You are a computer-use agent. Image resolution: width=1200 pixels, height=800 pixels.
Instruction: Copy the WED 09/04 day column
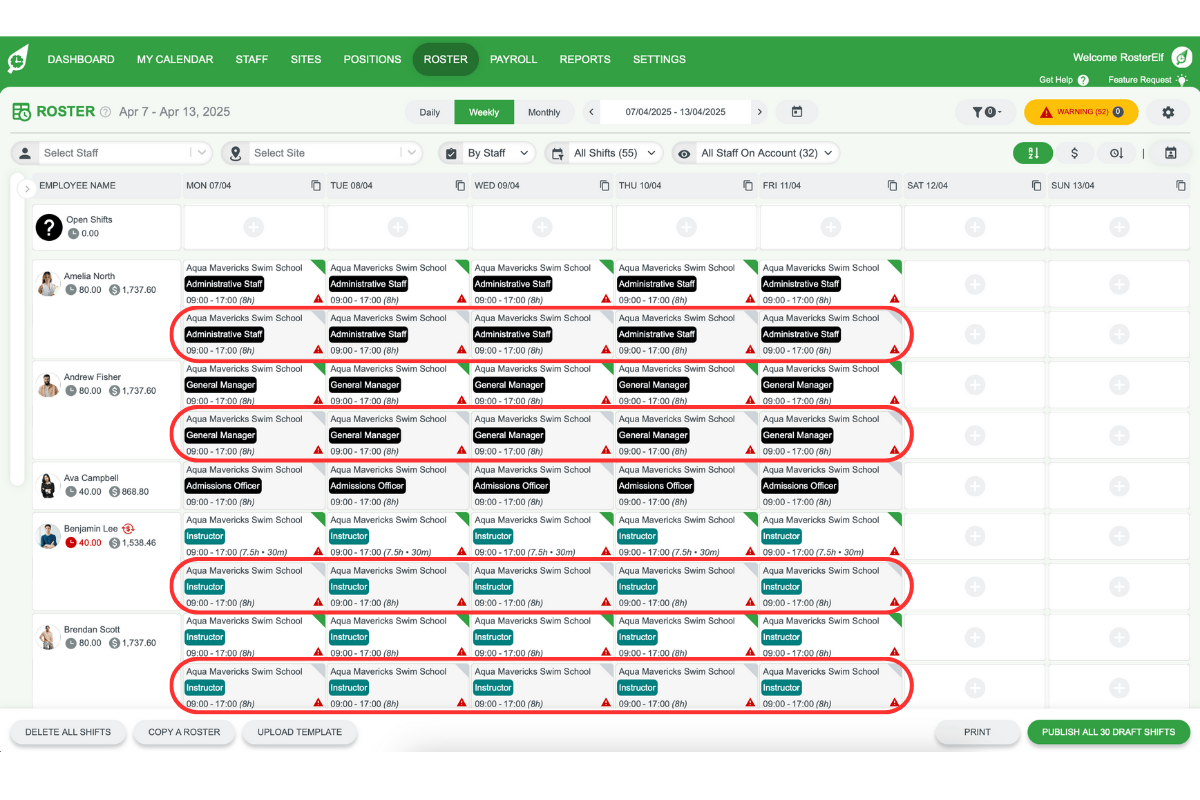(604, 186)
